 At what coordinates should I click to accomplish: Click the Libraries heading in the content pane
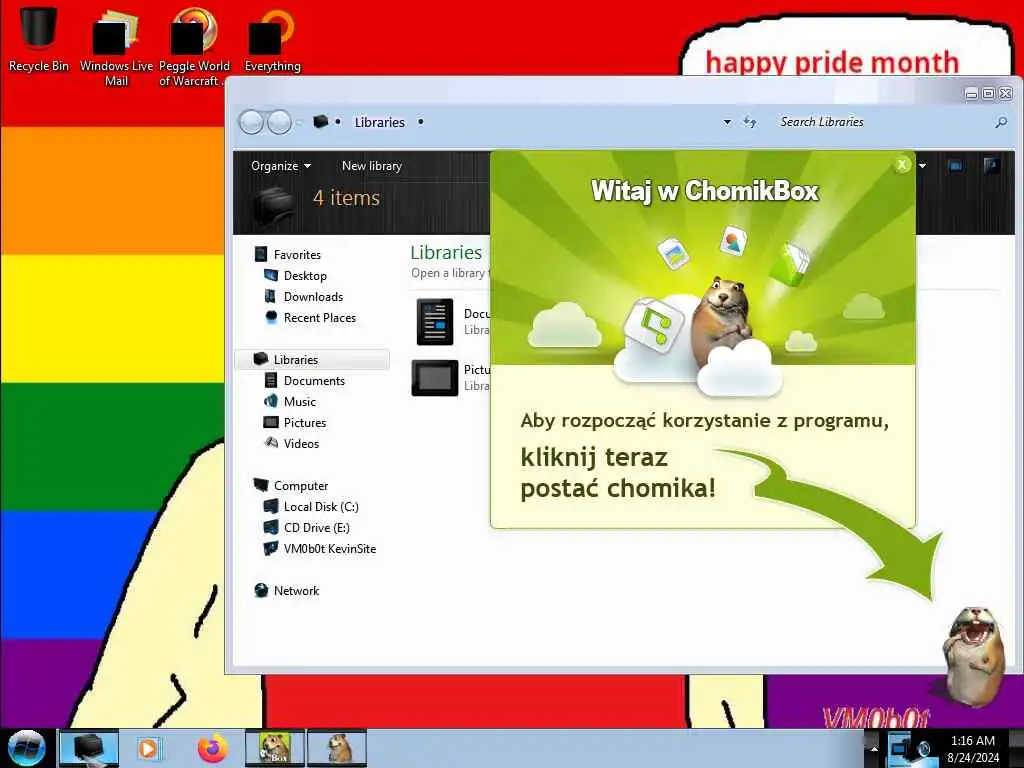pyautogui.click(x=446, y=252)
